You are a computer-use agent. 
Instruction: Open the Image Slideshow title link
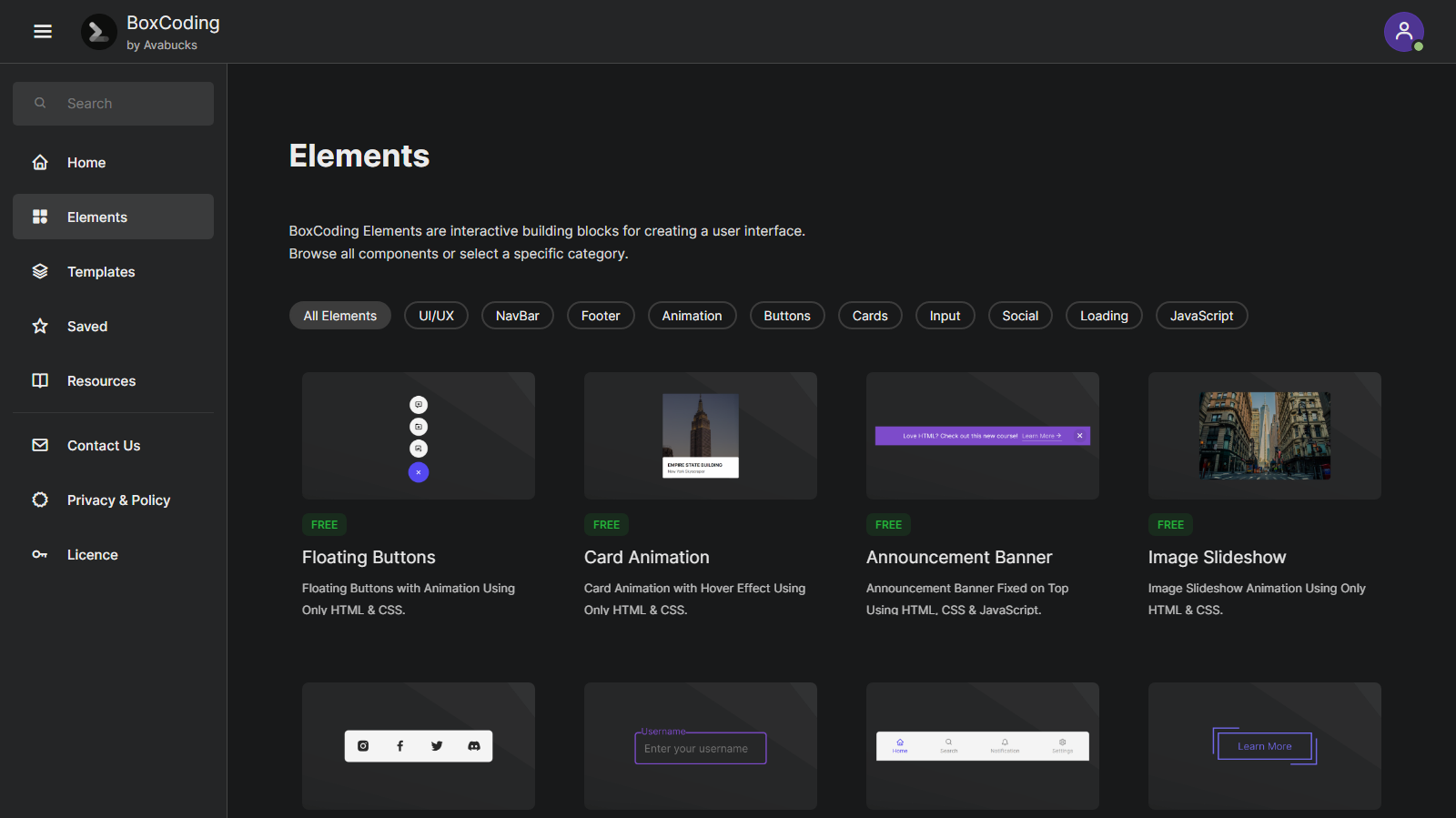point(1217,557)
